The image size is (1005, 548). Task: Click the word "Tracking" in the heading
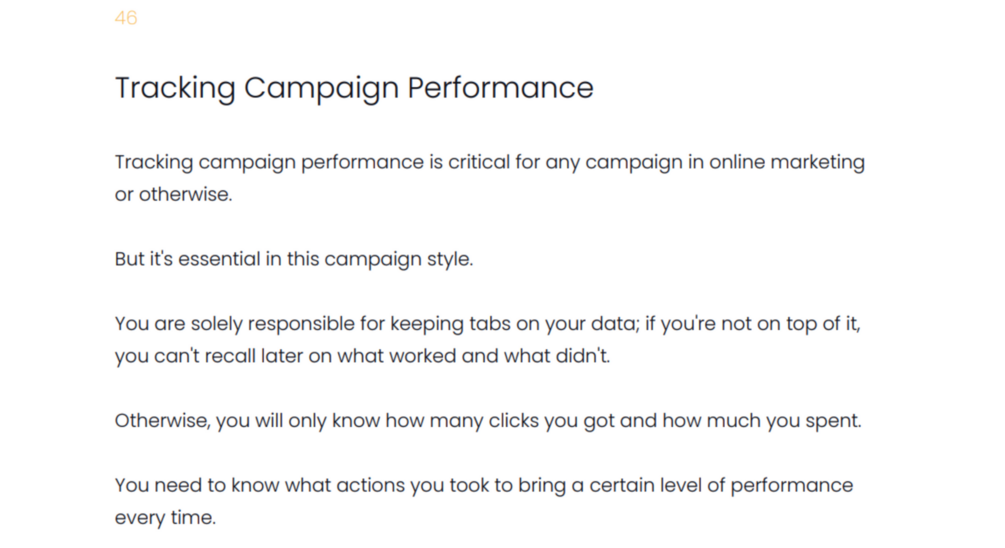[x=175, y=88]
